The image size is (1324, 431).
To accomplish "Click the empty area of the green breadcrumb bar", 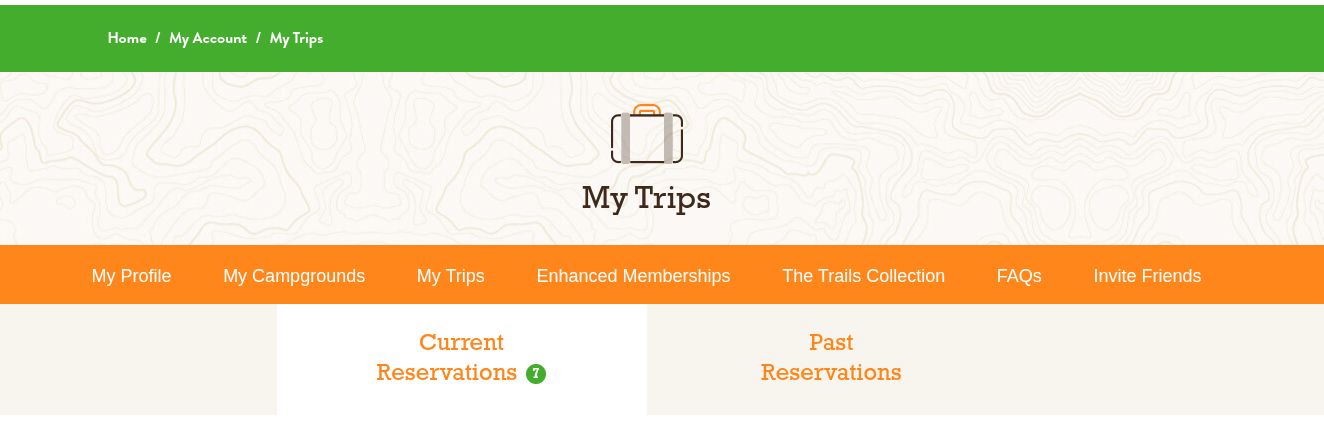I will (x=800, y=38).
